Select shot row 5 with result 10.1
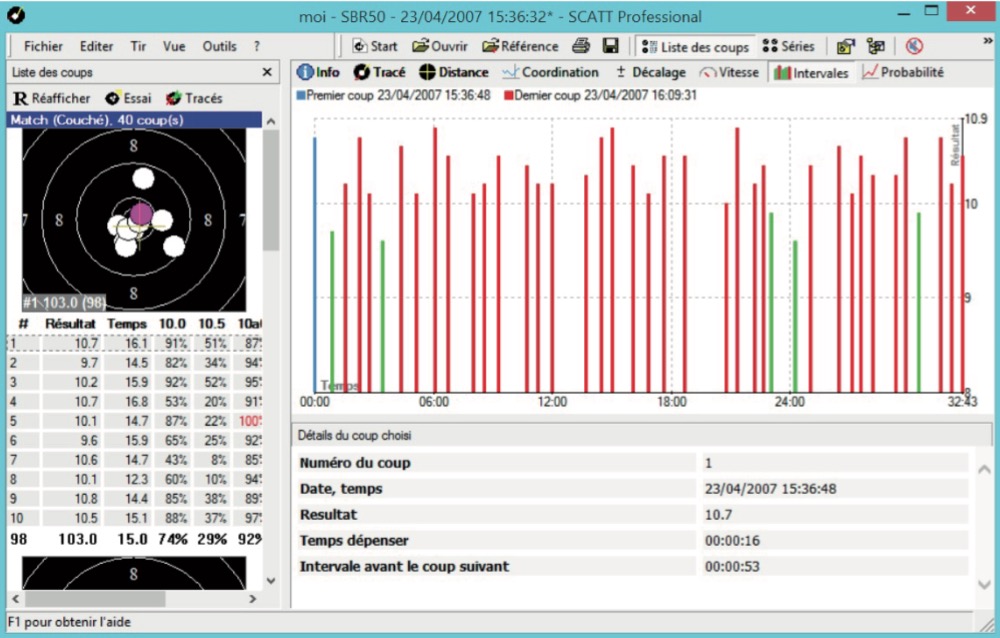The height and width of the screenshot is (638, 1000). [135, 421]
